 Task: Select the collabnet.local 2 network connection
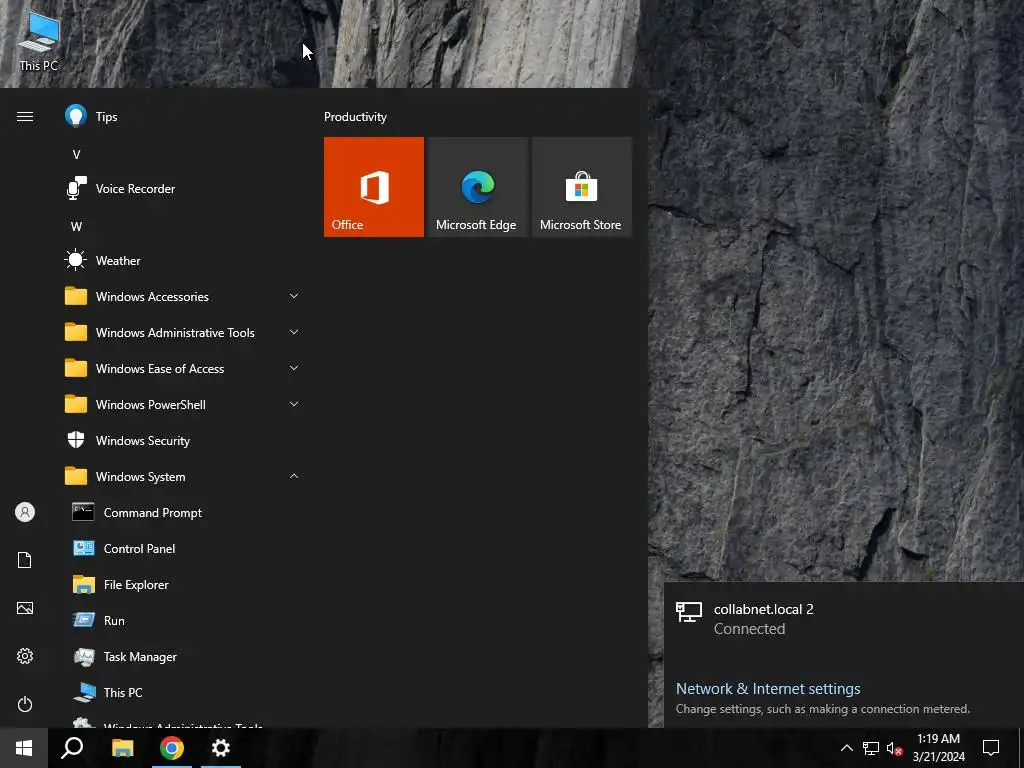click(x=844, y=618)
